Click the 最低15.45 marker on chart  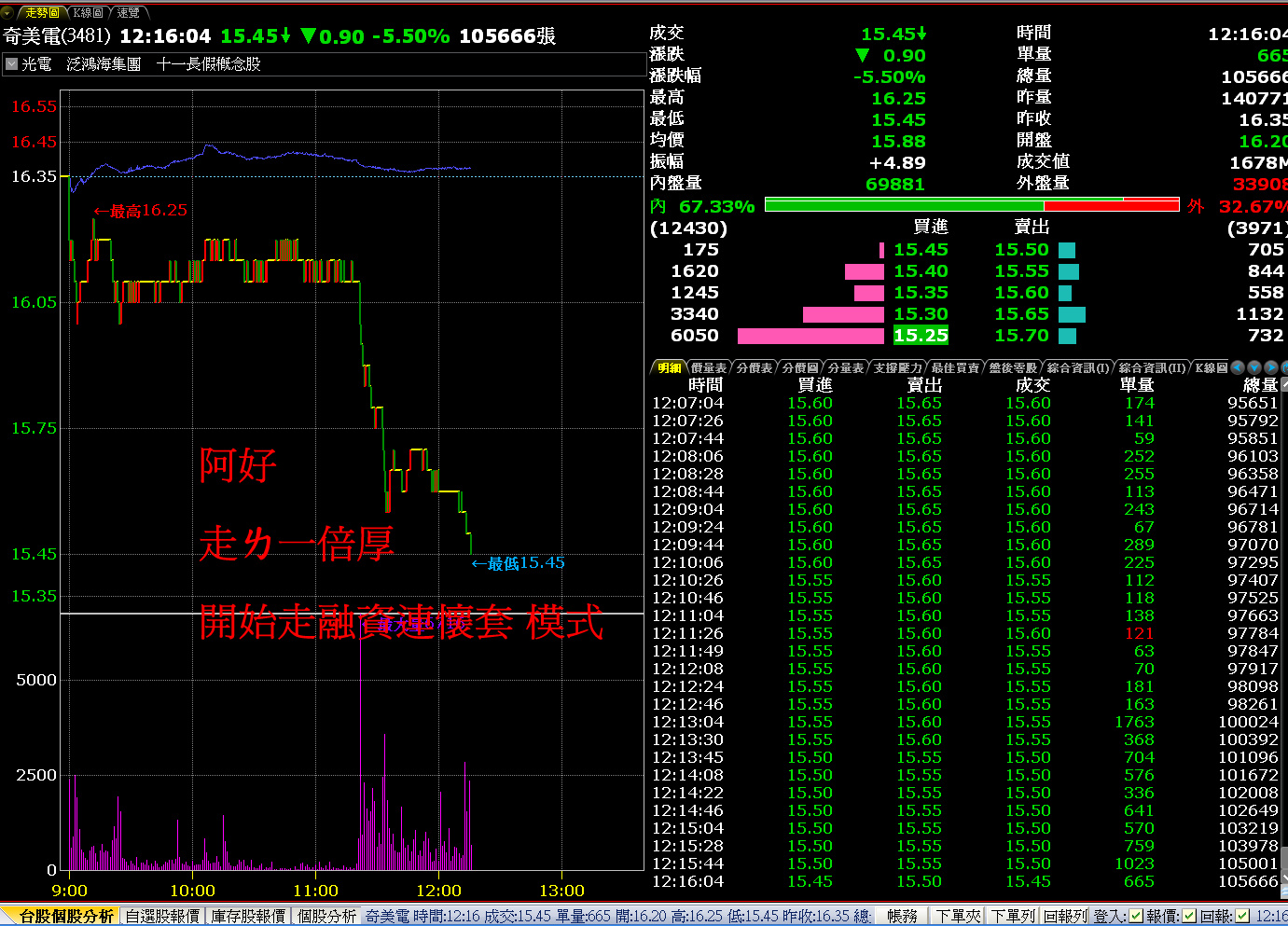pos(519,563)
